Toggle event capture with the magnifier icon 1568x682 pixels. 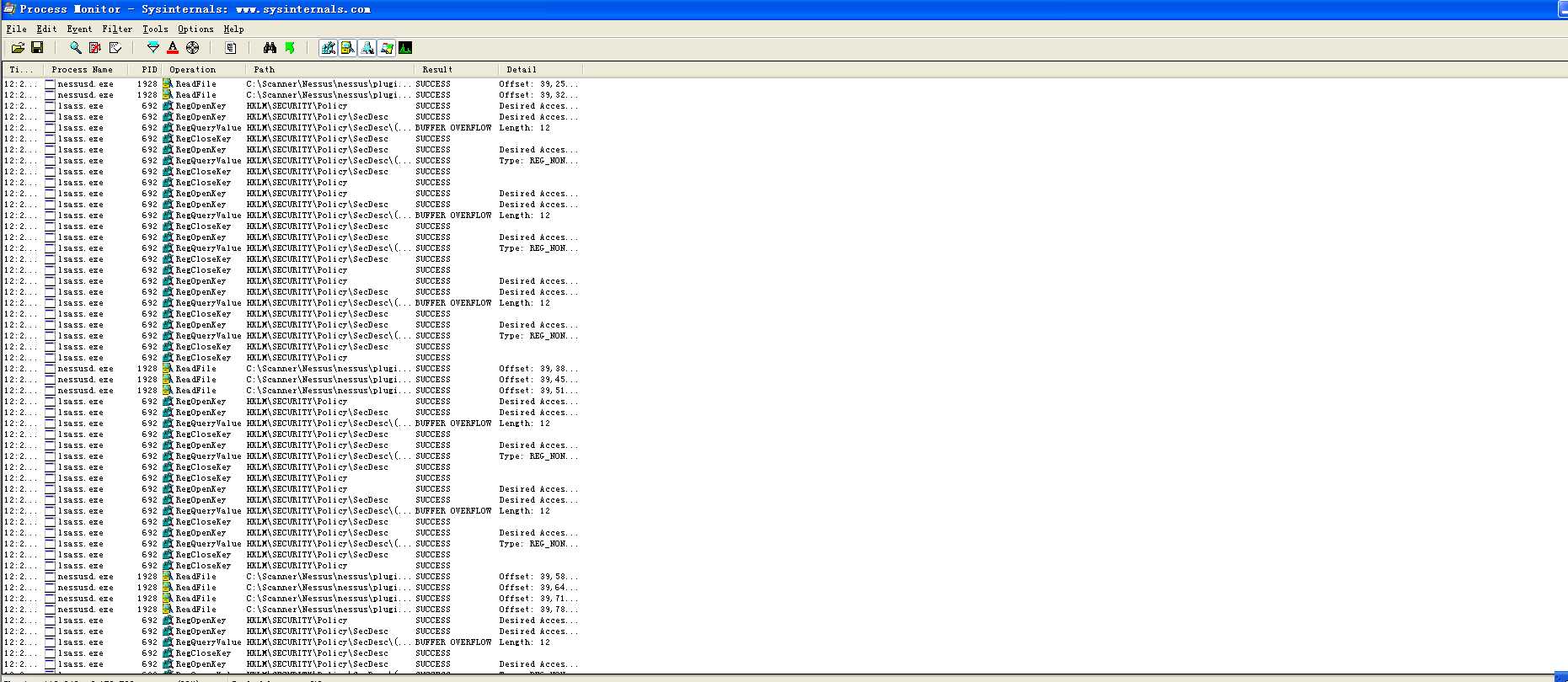(x=75, y=48)
